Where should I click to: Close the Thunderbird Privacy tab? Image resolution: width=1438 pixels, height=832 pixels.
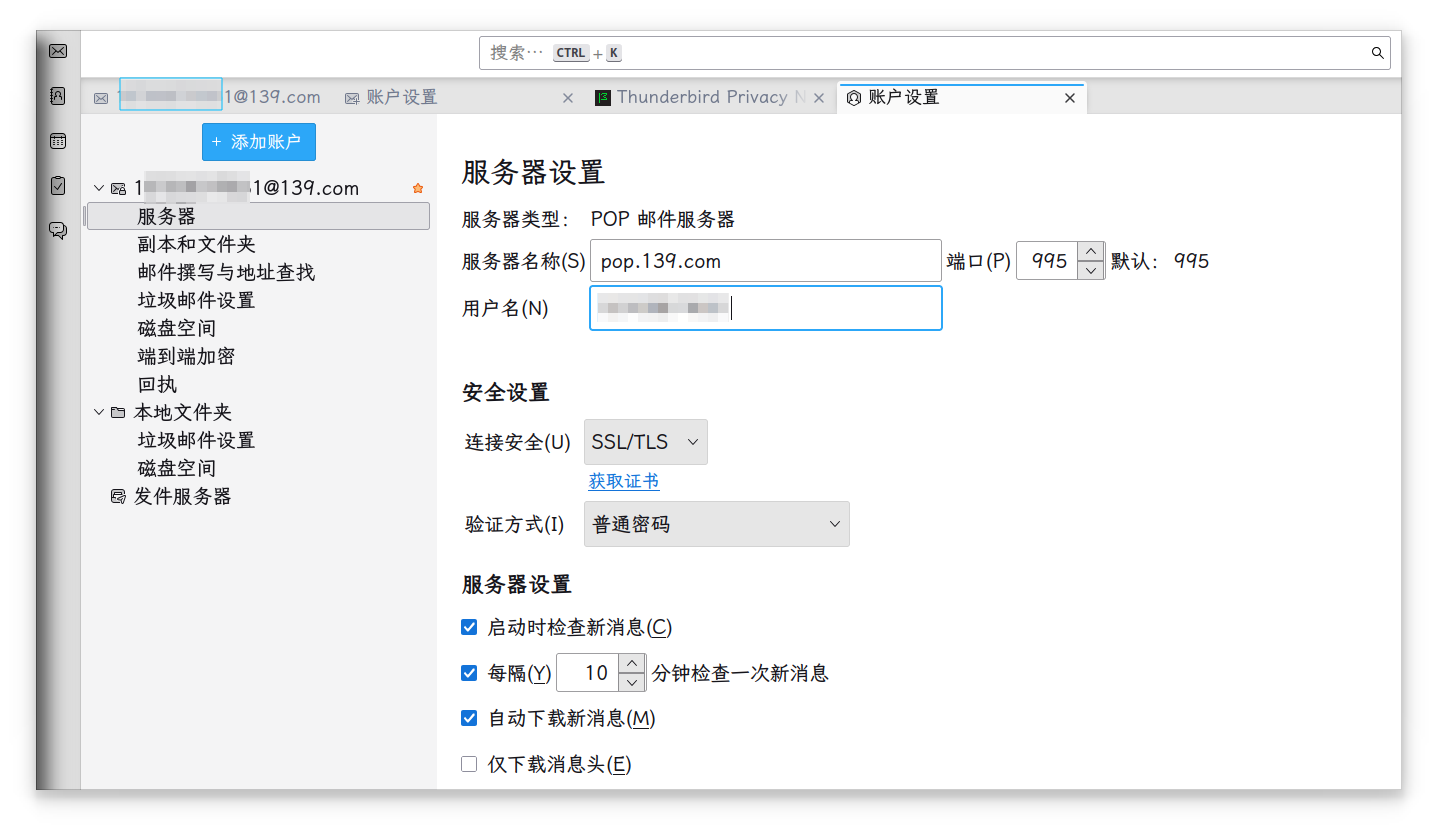tap(819, 98)
